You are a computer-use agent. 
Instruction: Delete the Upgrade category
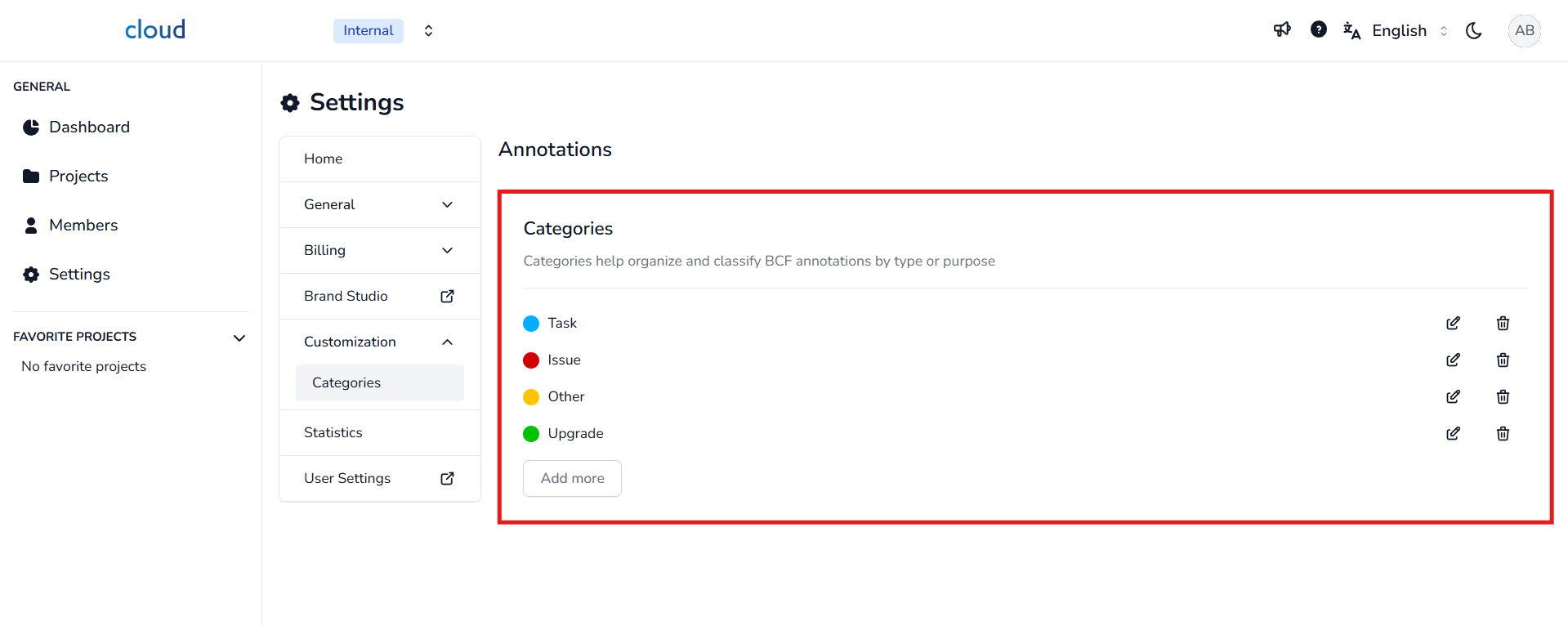point(1503,434)
